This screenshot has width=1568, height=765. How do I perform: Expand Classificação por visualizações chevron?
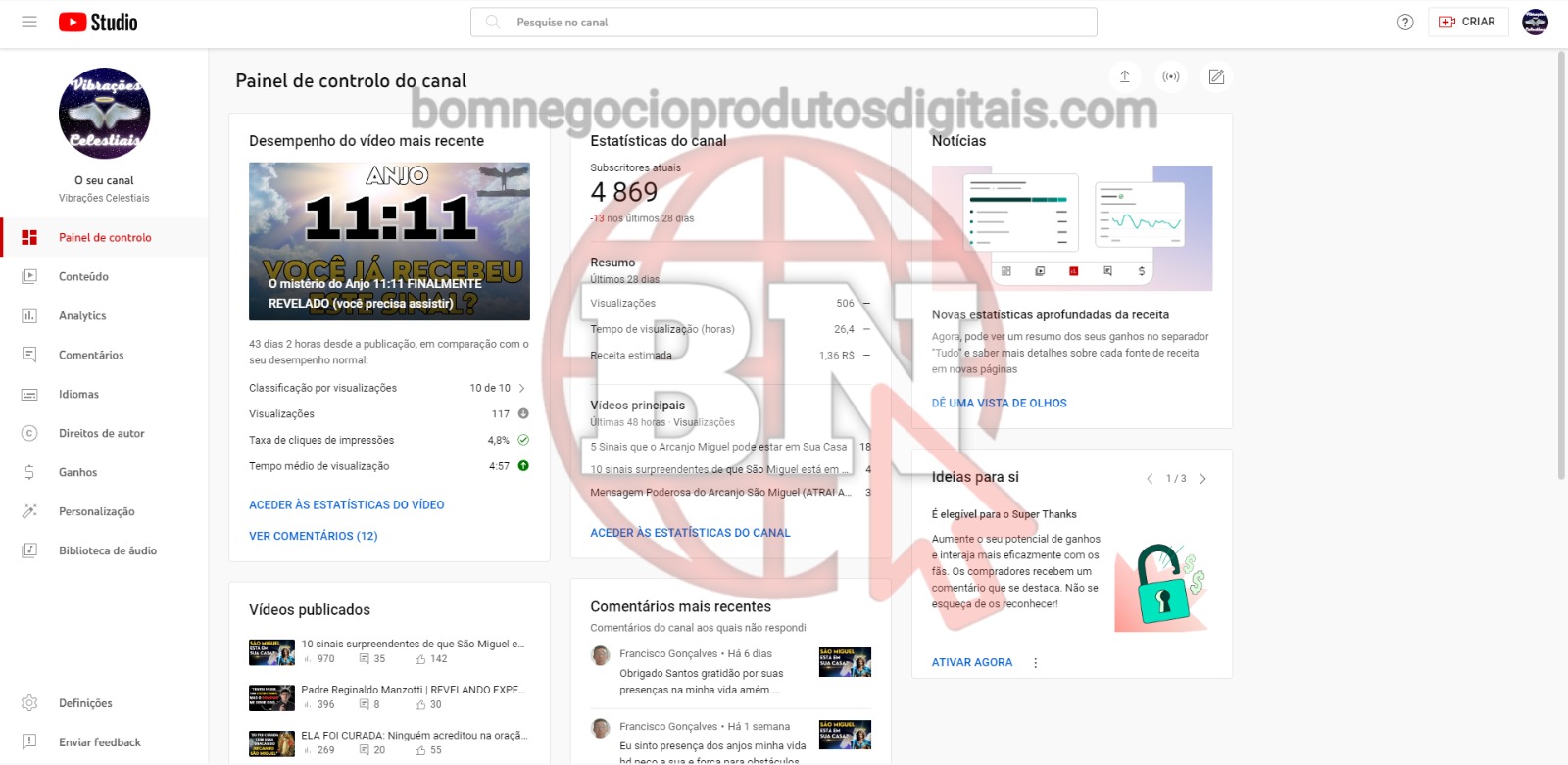pyautogui.click(x=521, y=388)
